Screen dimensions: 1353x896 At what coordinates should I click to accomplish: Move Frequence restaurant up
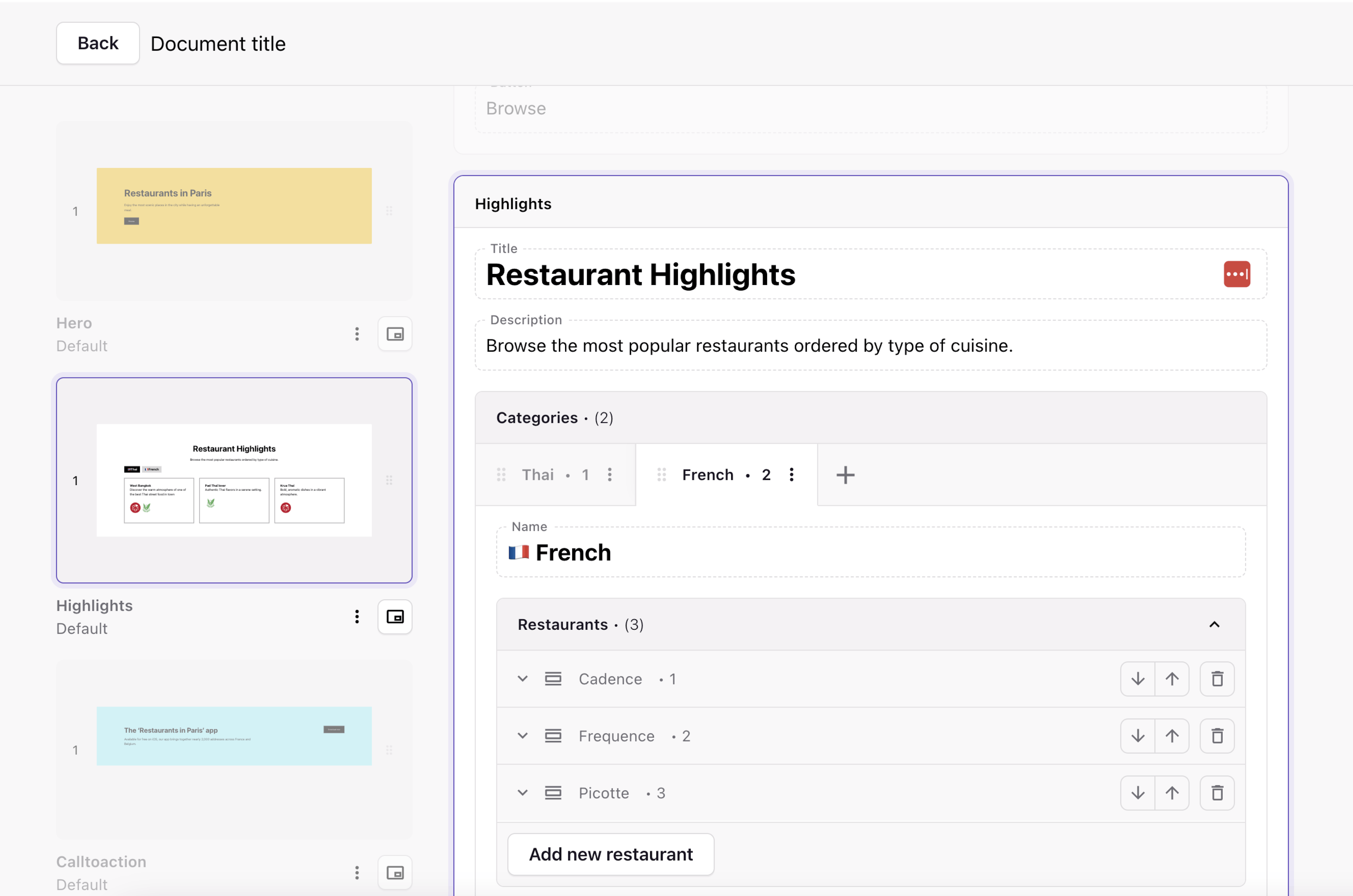coord(1172,736)
